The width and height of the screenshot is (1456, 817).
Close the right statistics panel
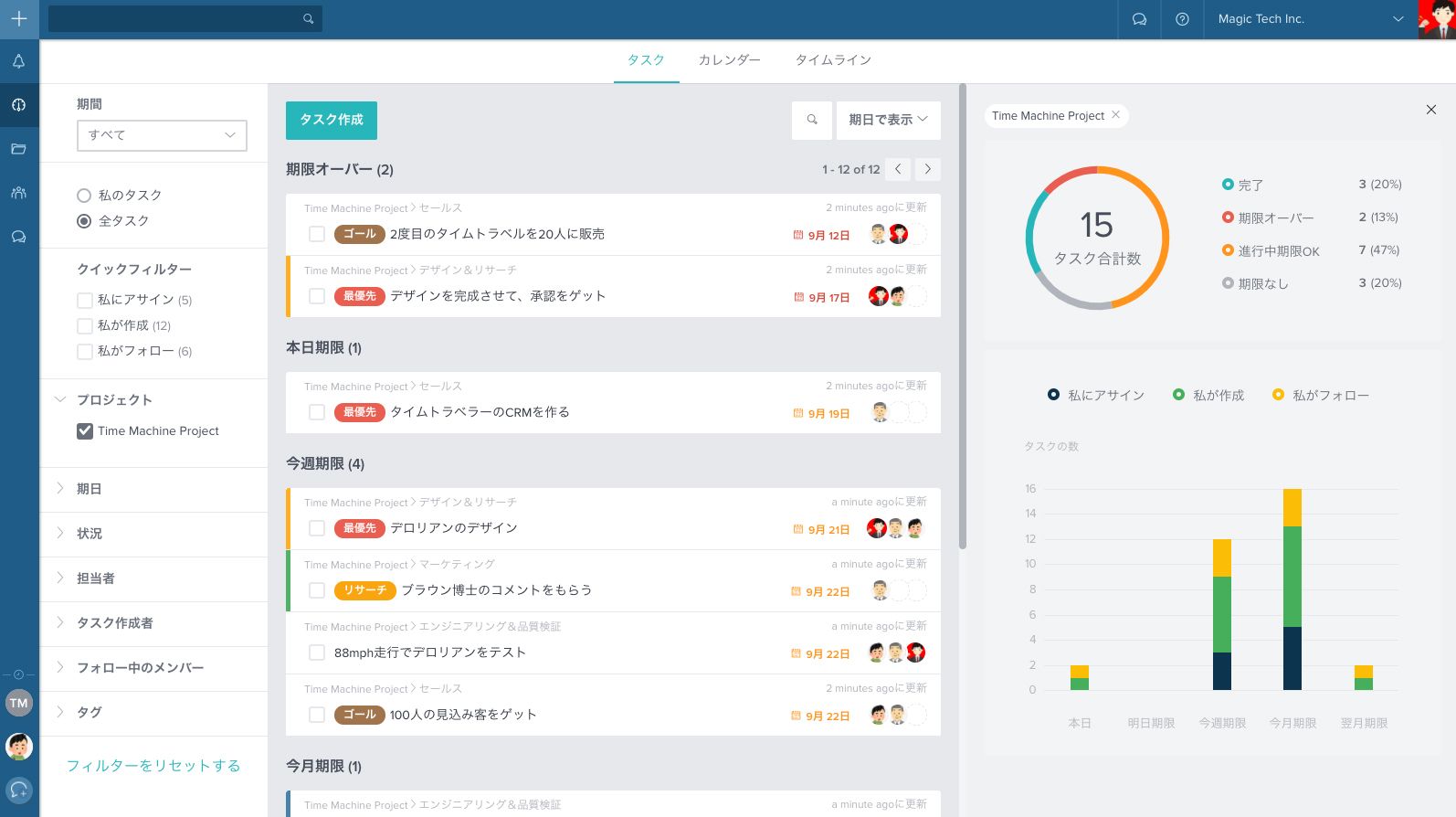[1431, 110]
